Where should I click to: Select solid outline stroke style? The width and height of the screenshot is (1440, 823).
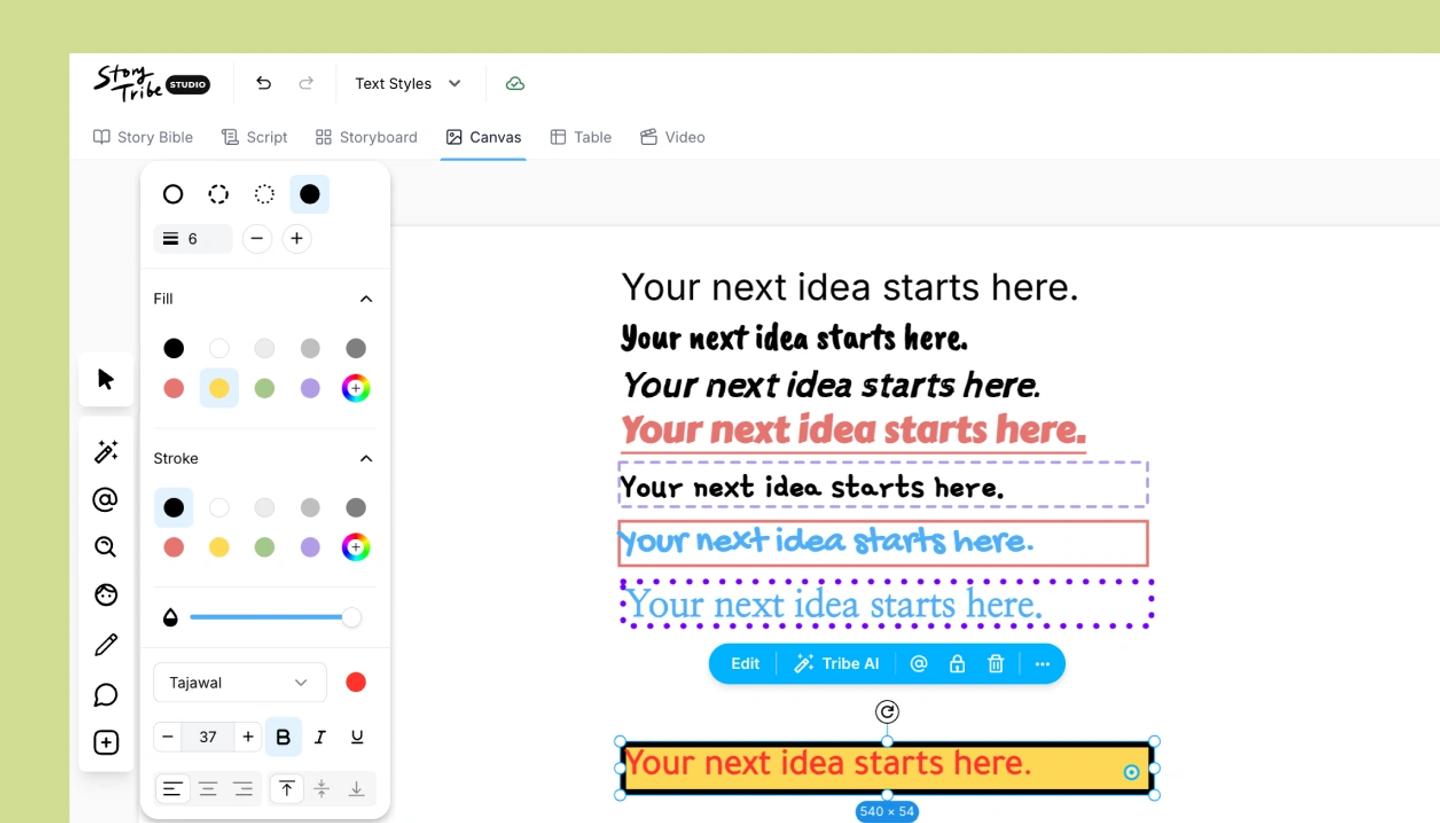tap(173, 194)
